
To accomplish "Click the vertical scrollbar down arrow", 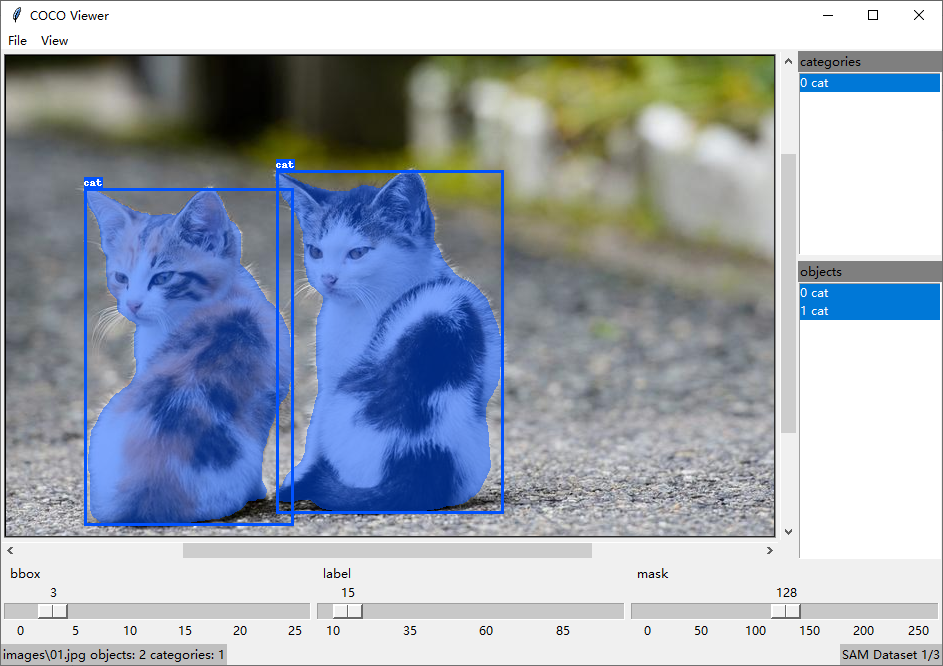I will point(788,532).
